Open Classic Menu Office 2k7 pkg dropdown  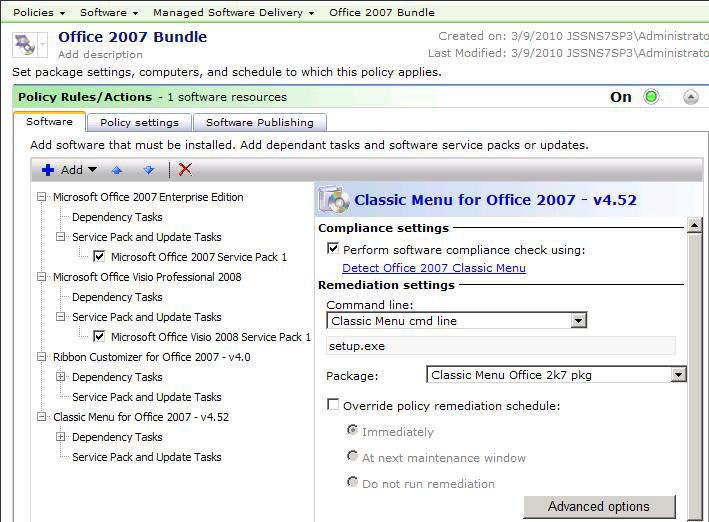click(678, 375)
